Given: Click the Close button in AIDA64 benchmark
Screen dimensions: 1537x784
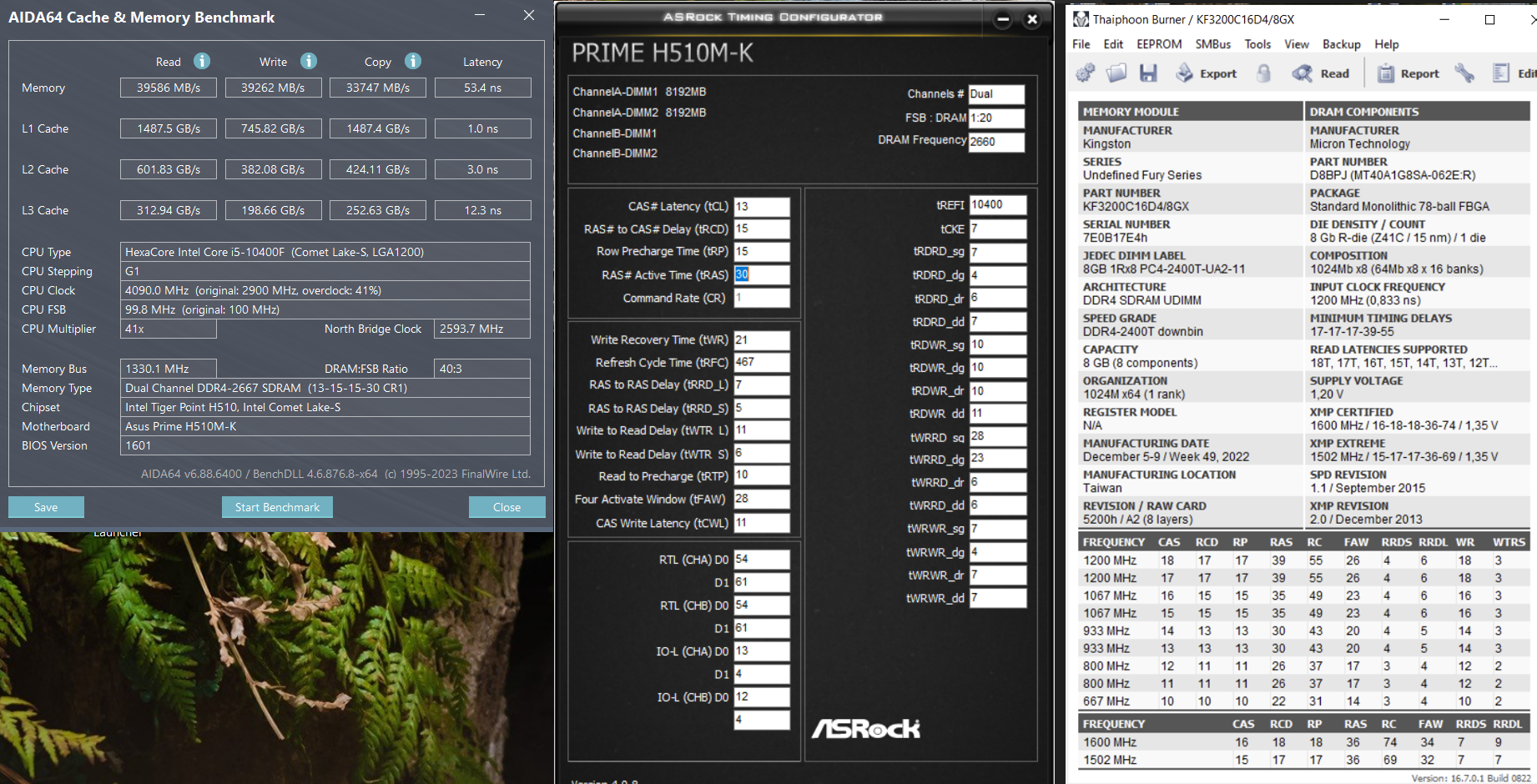Looking at the screenshot, I should tap(506, 507).
